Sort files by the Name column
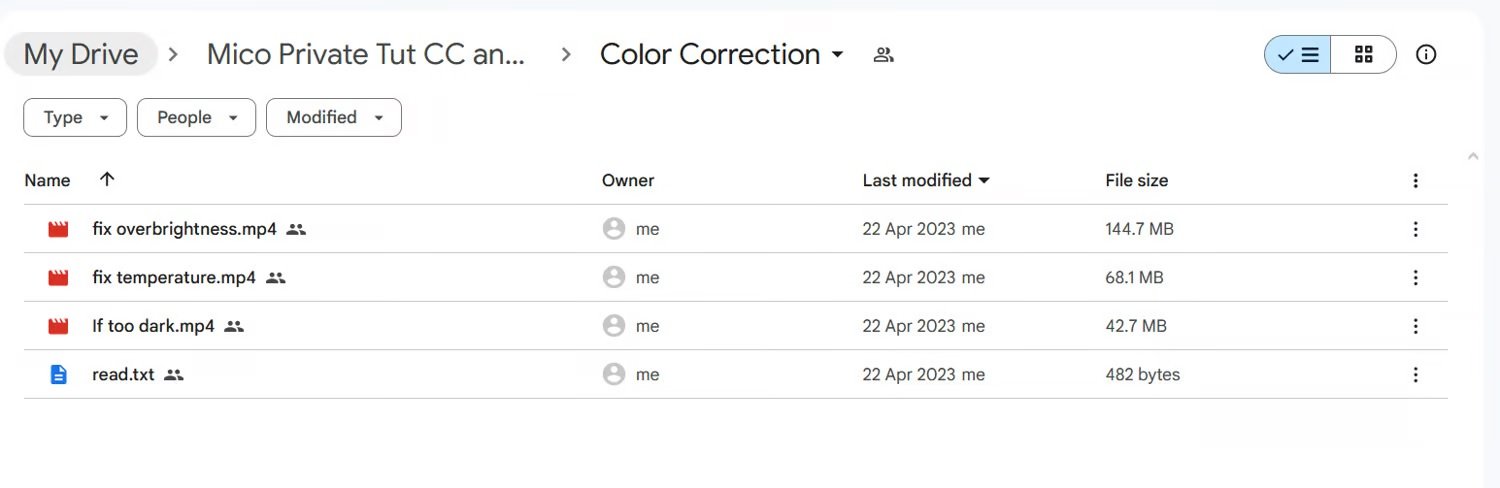The width and height of the screenshot is (1500, 488). click(47, 181)
